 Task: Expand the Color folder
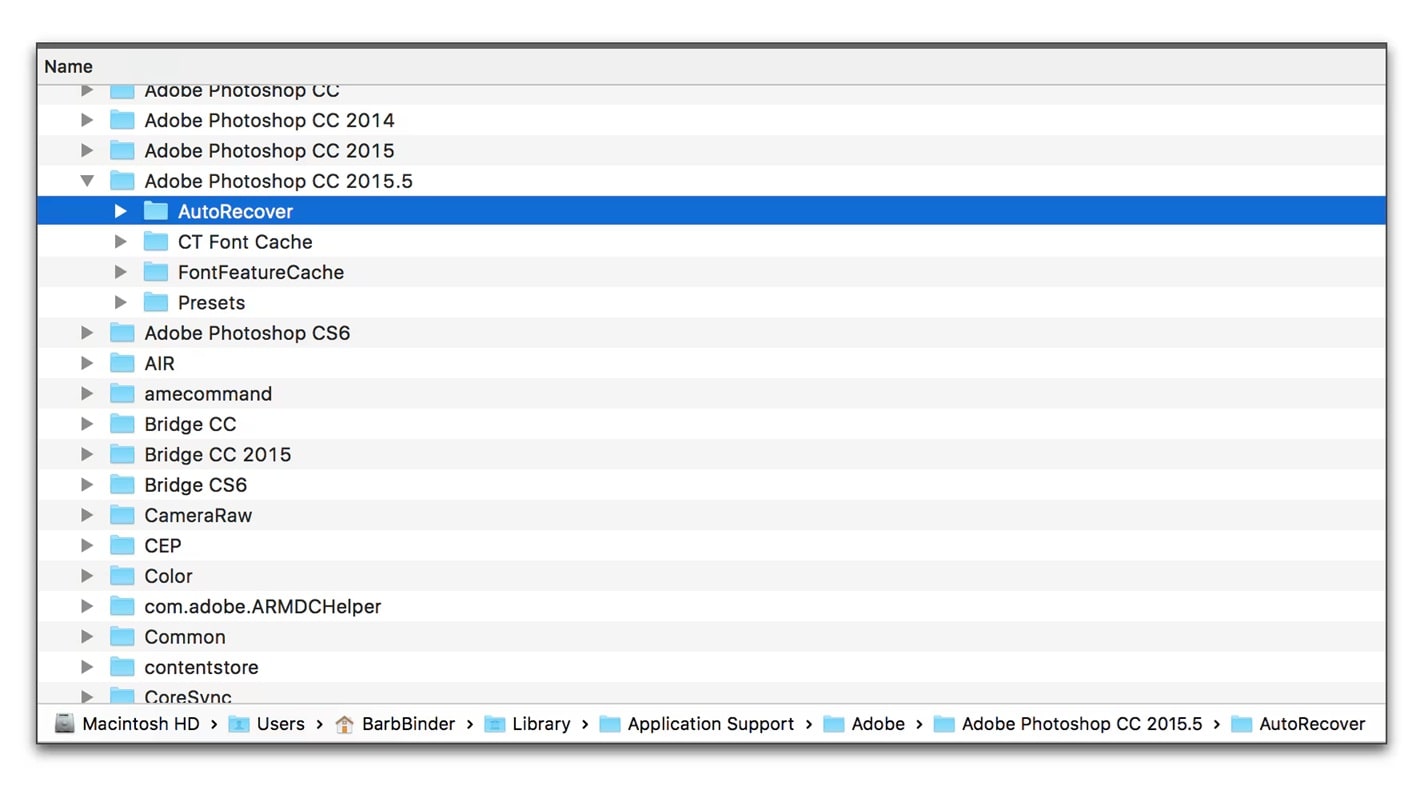tap(87, 576)
